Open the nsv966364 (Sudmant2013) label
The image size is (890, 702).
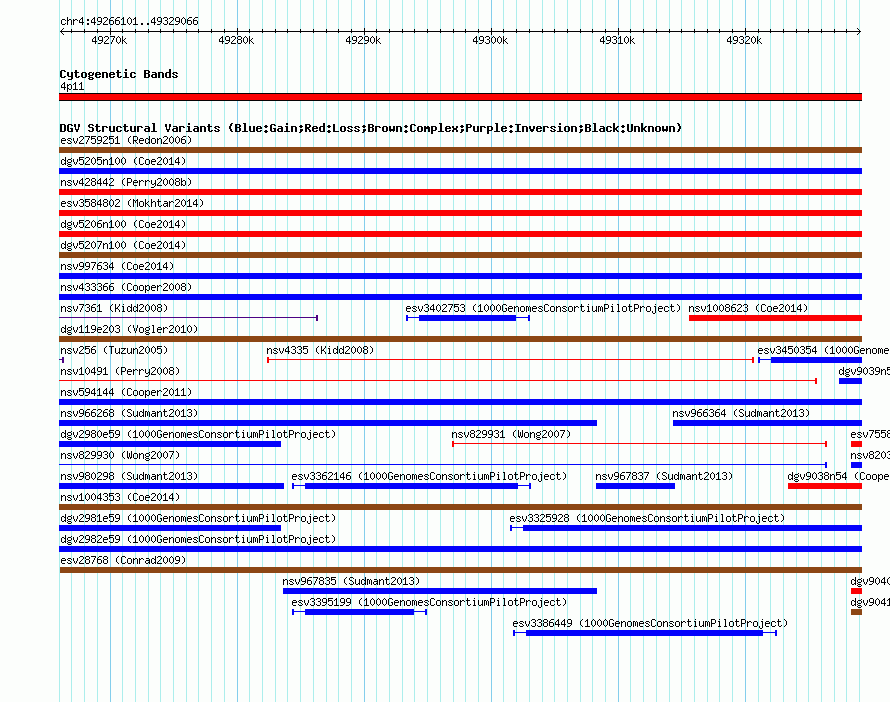(741, 413)
